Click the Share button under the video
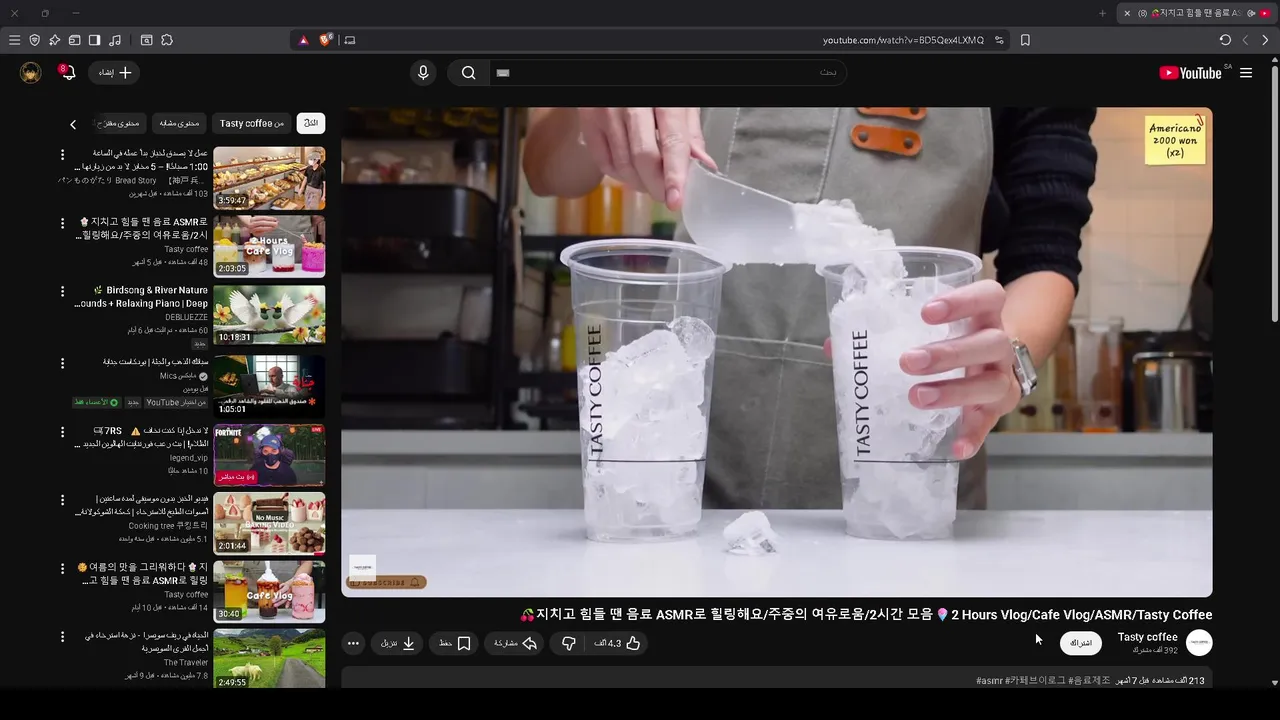 [x=516, y=643]
